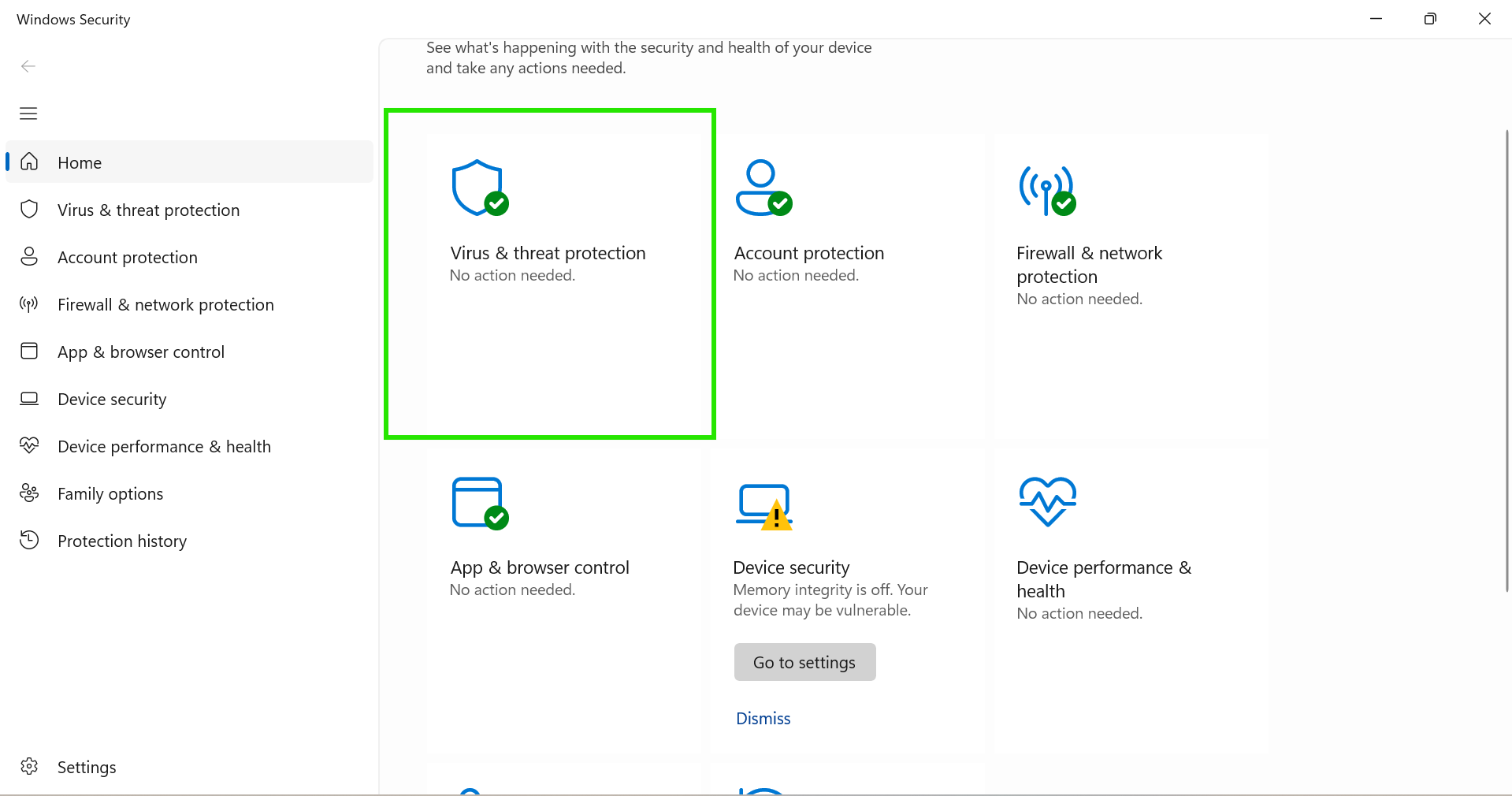Click the vertical scrollbar on the right

click(1506, 361)
